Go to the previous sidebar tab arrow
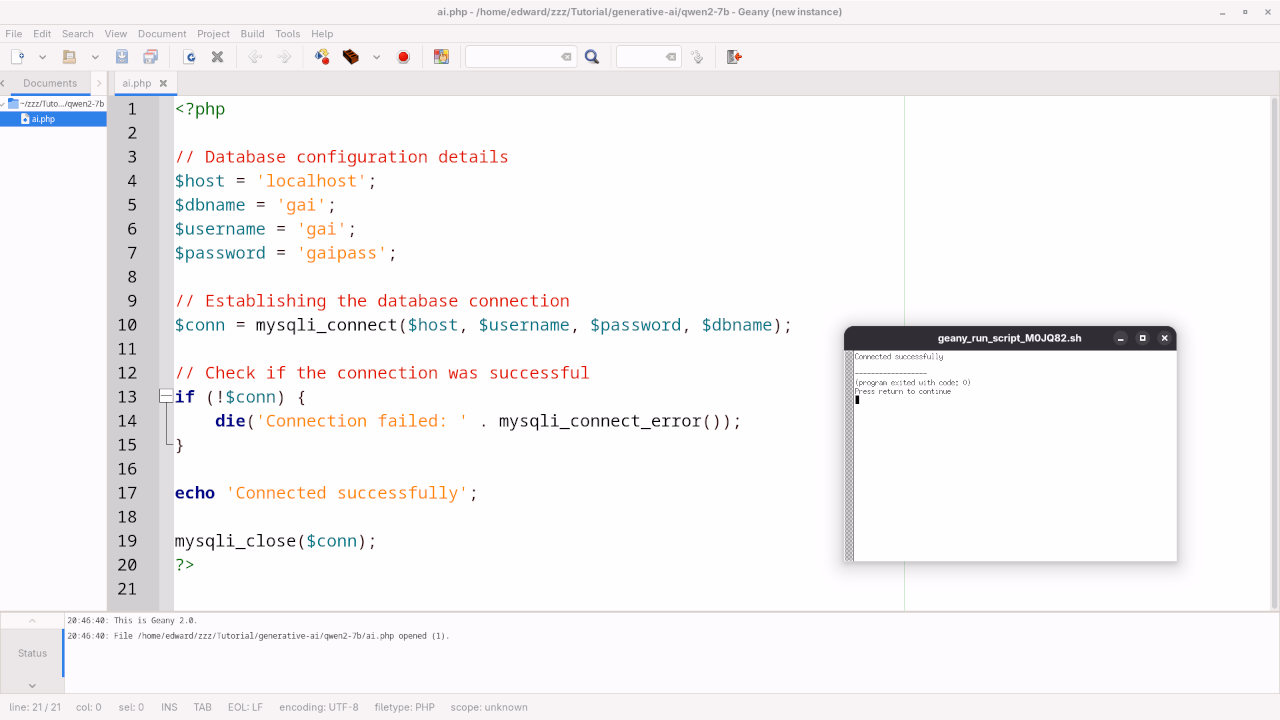 [3, 83]
